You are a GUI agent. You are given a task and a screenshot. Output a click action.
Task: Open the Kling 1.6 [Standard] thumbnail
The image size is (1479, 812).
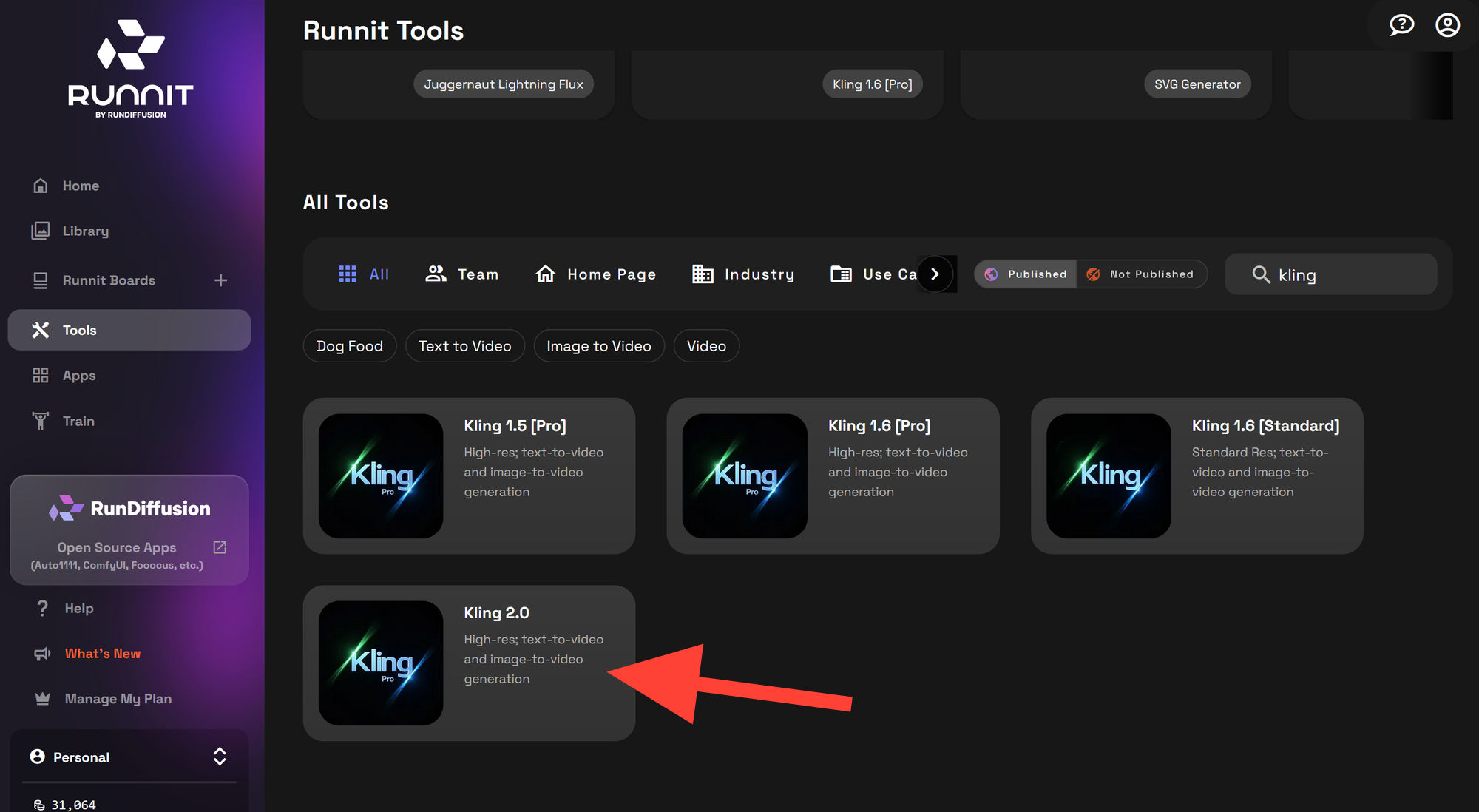click(x=1109, y=476)
